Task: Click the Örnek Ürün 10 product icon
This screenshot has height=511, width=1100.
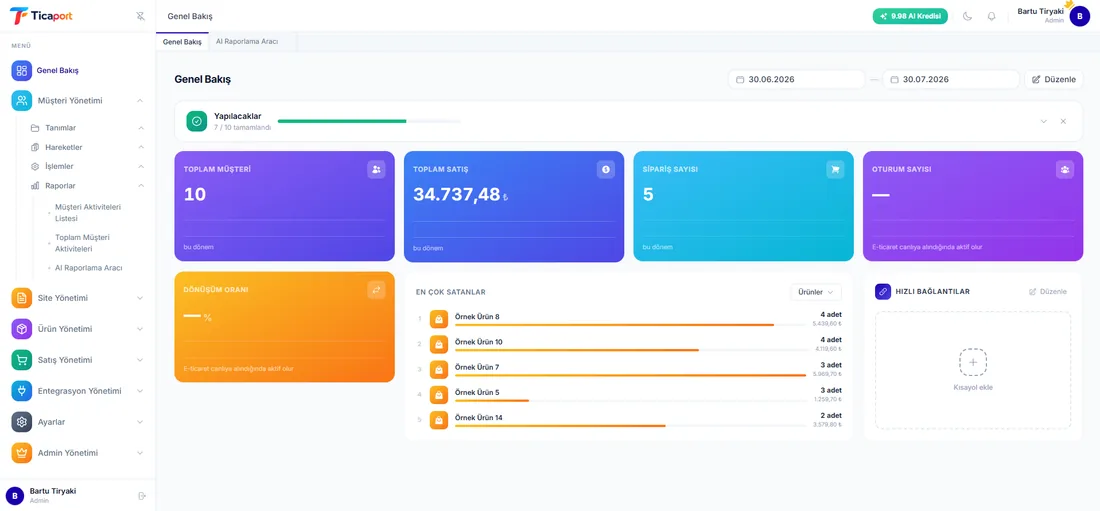Action: pyautogui.click(x=438, y=345)
